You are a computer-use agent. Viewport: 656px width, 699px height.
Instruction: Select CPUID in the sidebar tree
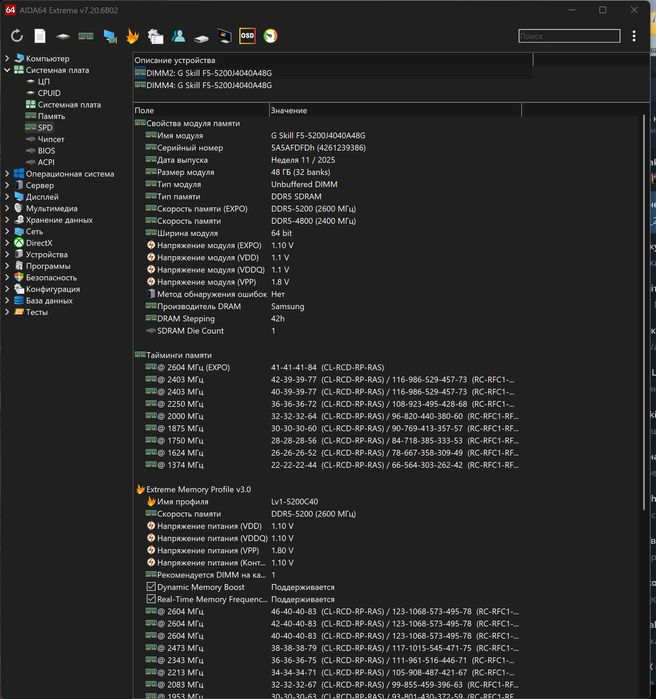point(49,93)
